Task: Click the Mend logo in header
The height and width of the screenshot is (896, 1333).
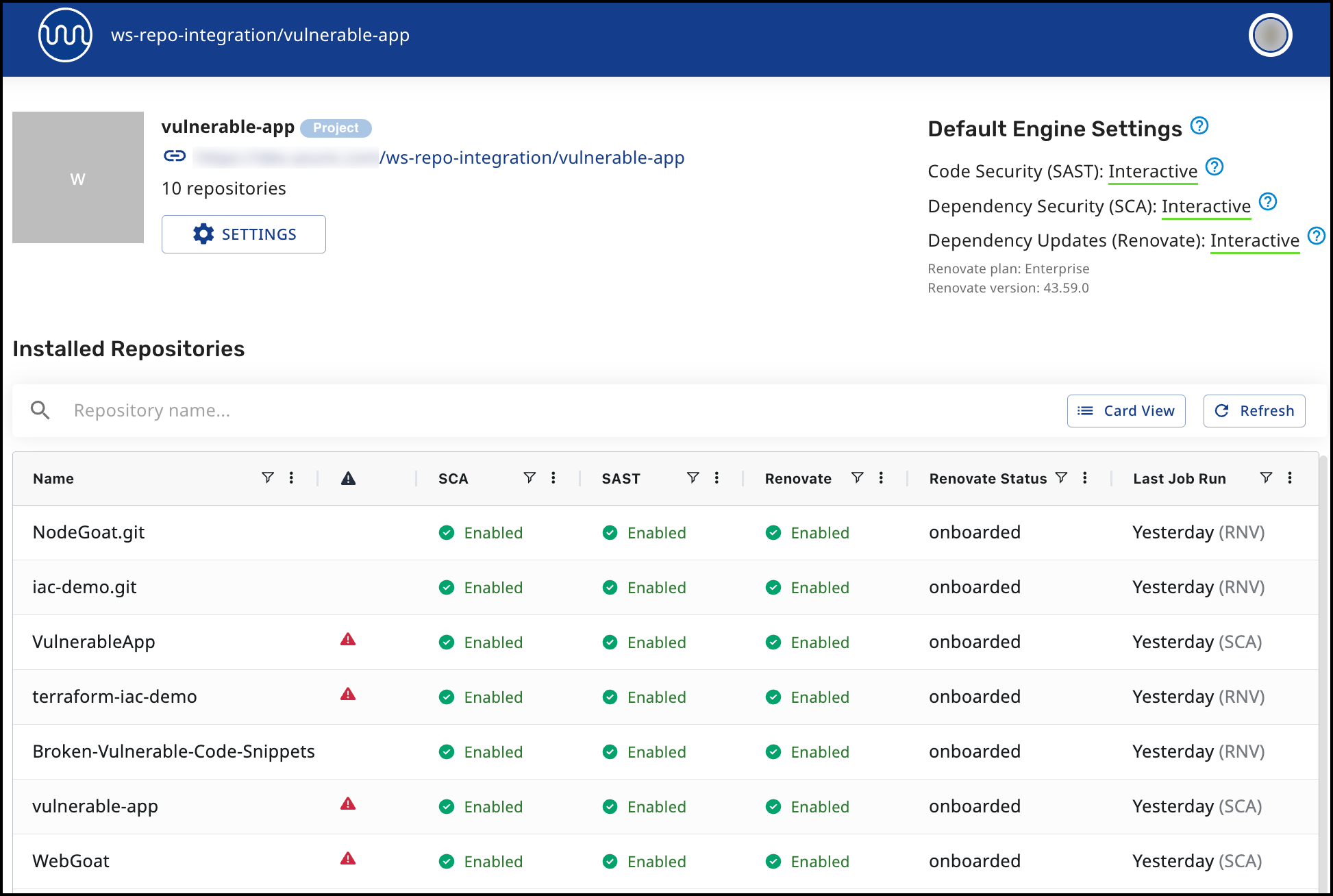Action: [x=65, y=35]
